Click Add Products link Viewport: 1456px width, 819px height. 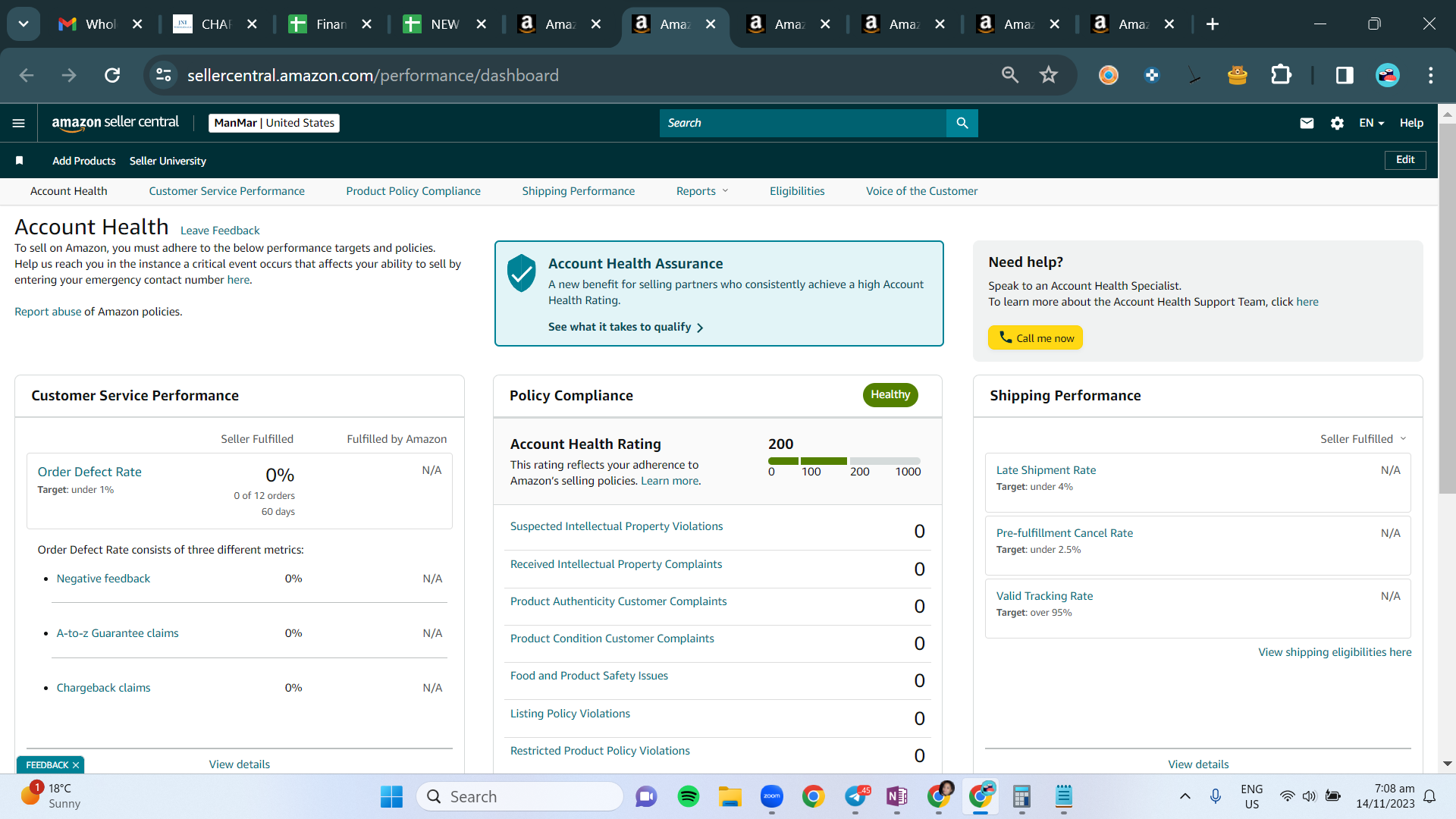tap(84, 161)
